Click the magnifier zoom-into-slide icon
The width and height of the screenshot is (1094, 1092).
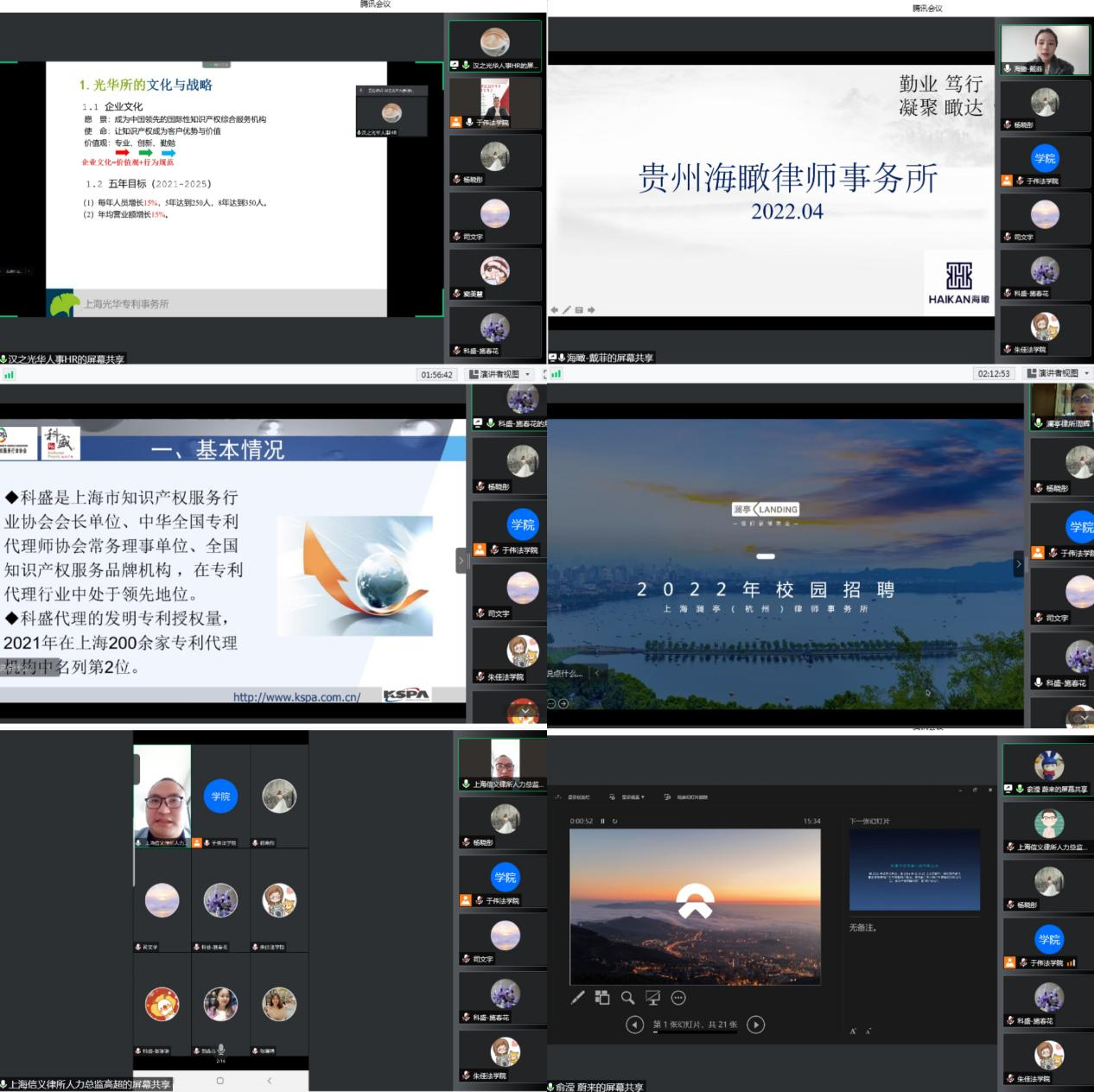click(x=627, y=998)
